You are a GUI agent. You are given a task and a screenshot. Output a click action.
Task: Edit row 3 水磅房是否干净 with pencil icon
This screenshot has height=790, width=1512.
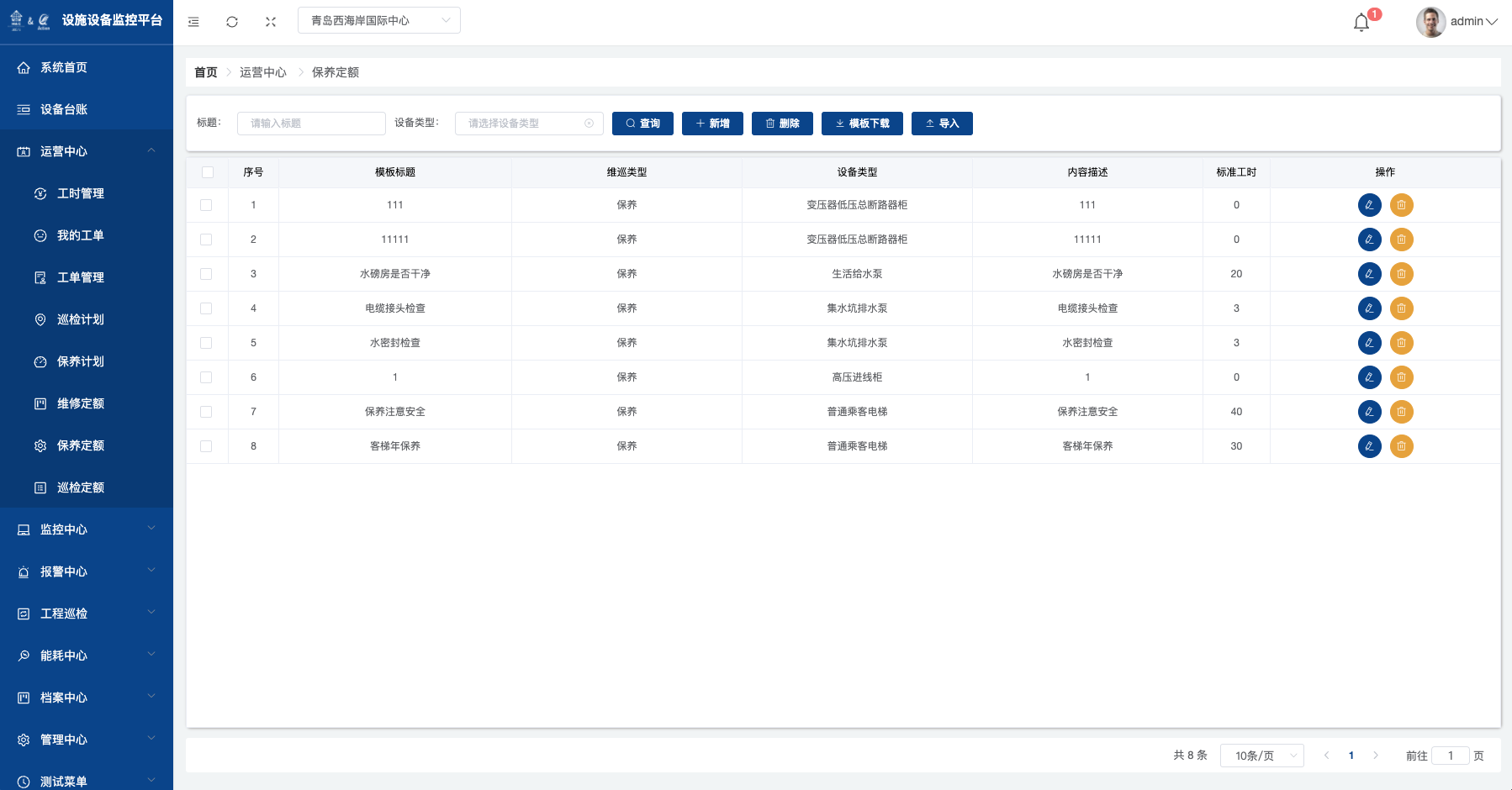1369,274
